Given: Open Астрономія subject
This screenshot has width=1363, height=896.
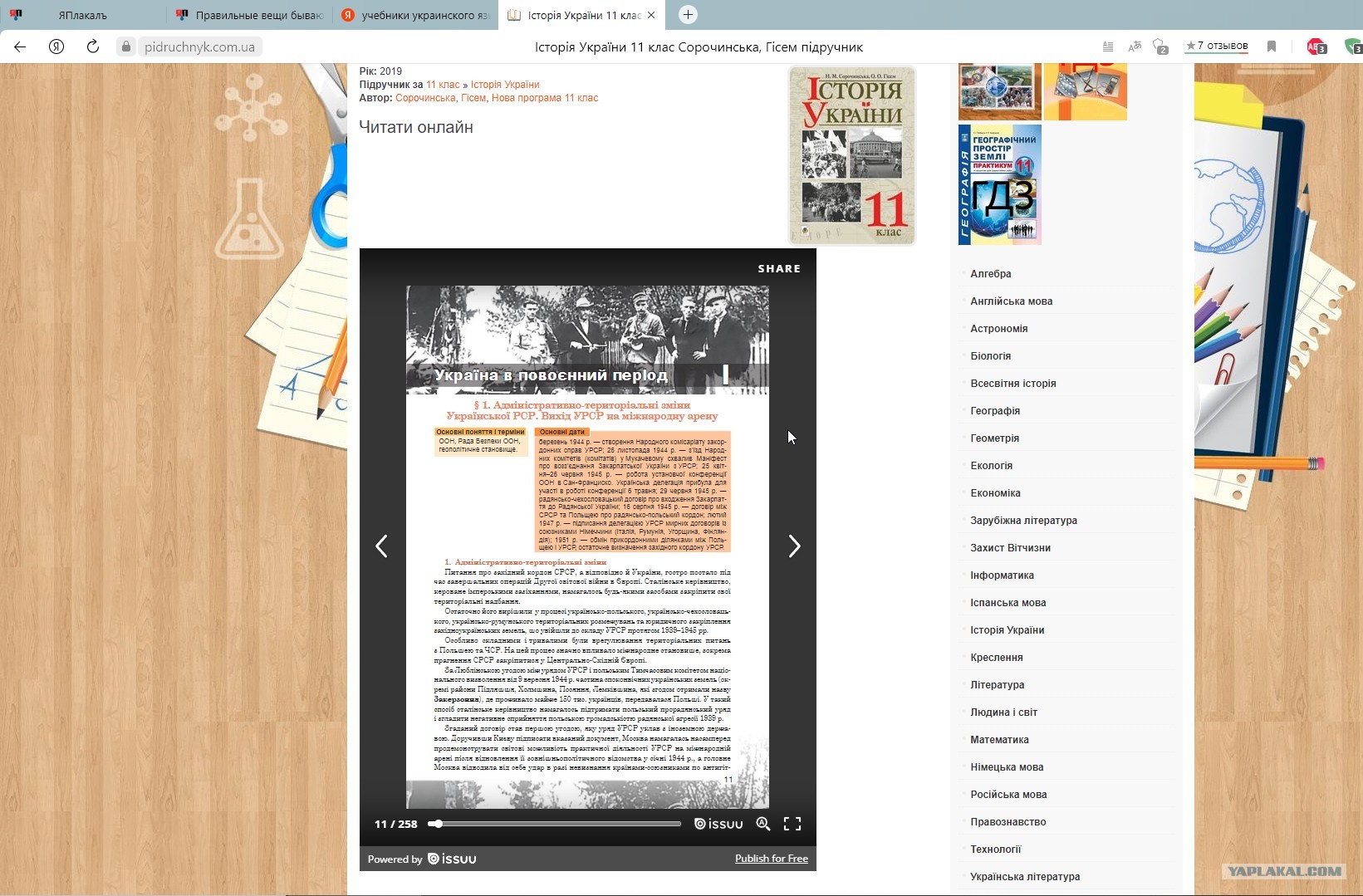Looking at the screenshot, I should tap(998, 329).
